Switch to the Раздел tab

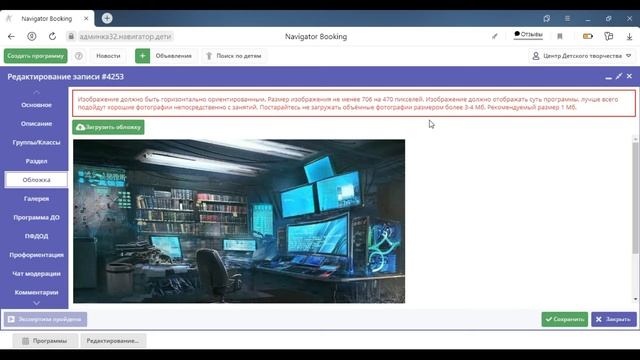tap(36, 161)
